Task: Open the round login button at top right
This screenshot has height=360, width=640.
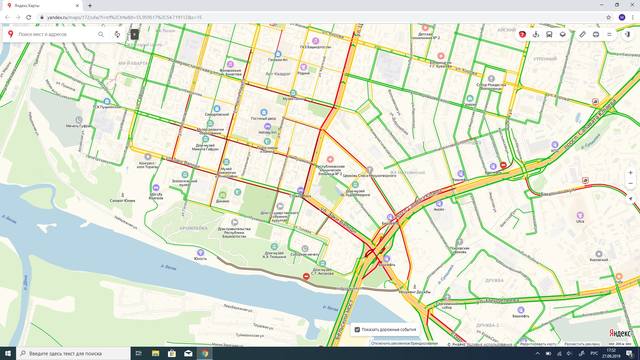Action: click(x=628, y=35)
